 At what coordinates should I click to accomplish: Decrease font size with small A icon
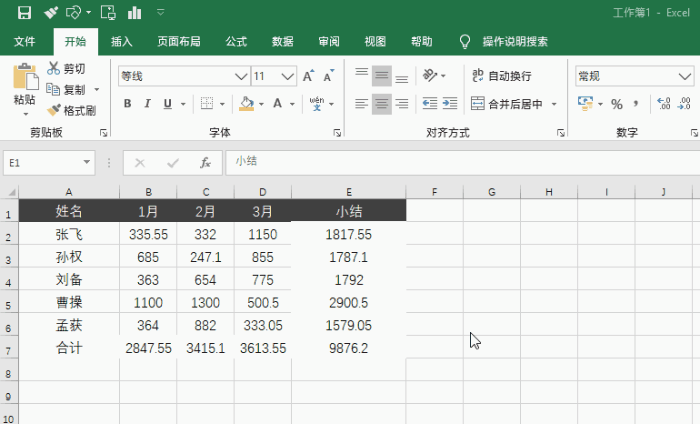pos(329,76)
